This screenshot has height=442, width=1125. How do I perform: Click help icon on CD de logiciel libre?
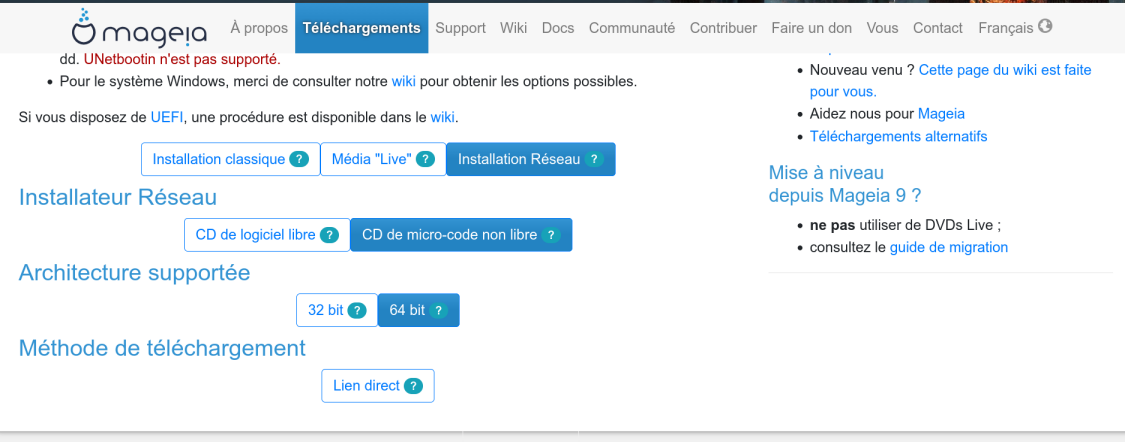pos(329,235)
